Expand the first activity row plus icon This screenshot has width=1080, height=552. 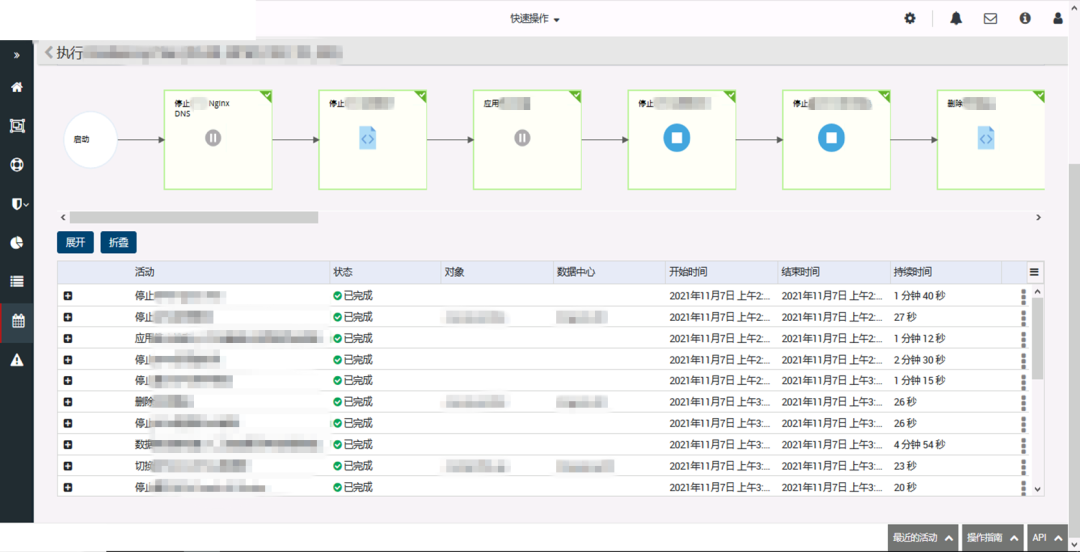point(68,296)
